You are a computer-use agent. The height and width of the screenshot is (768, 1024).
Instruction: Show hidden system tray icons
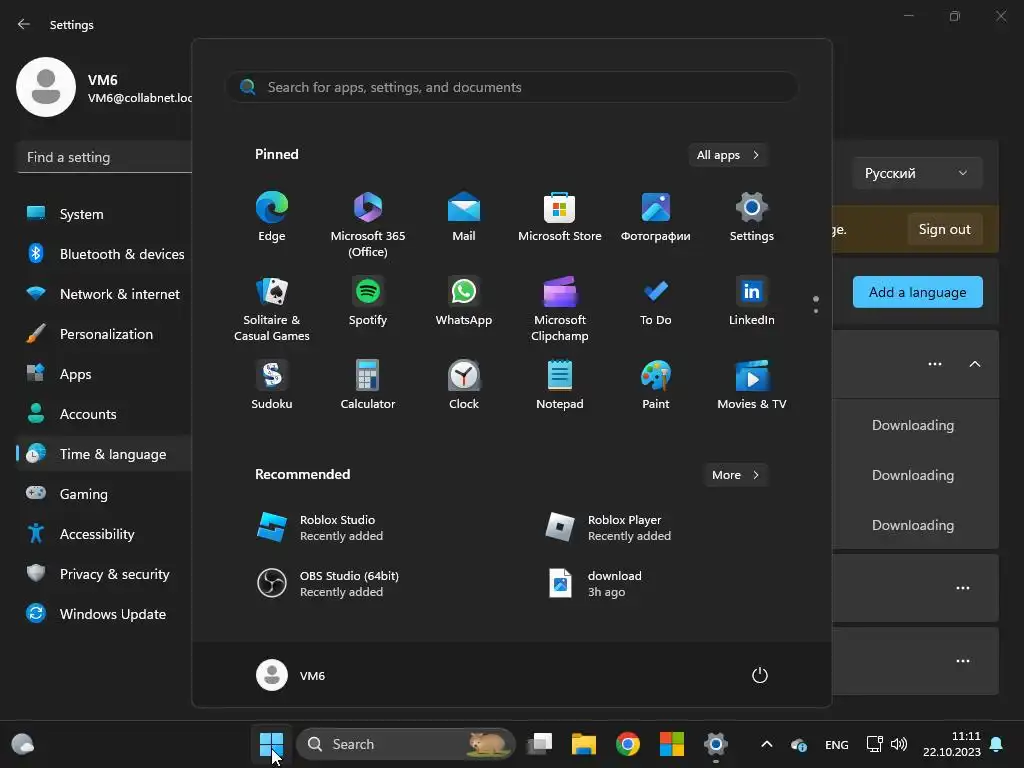click(x=767, y=744)
